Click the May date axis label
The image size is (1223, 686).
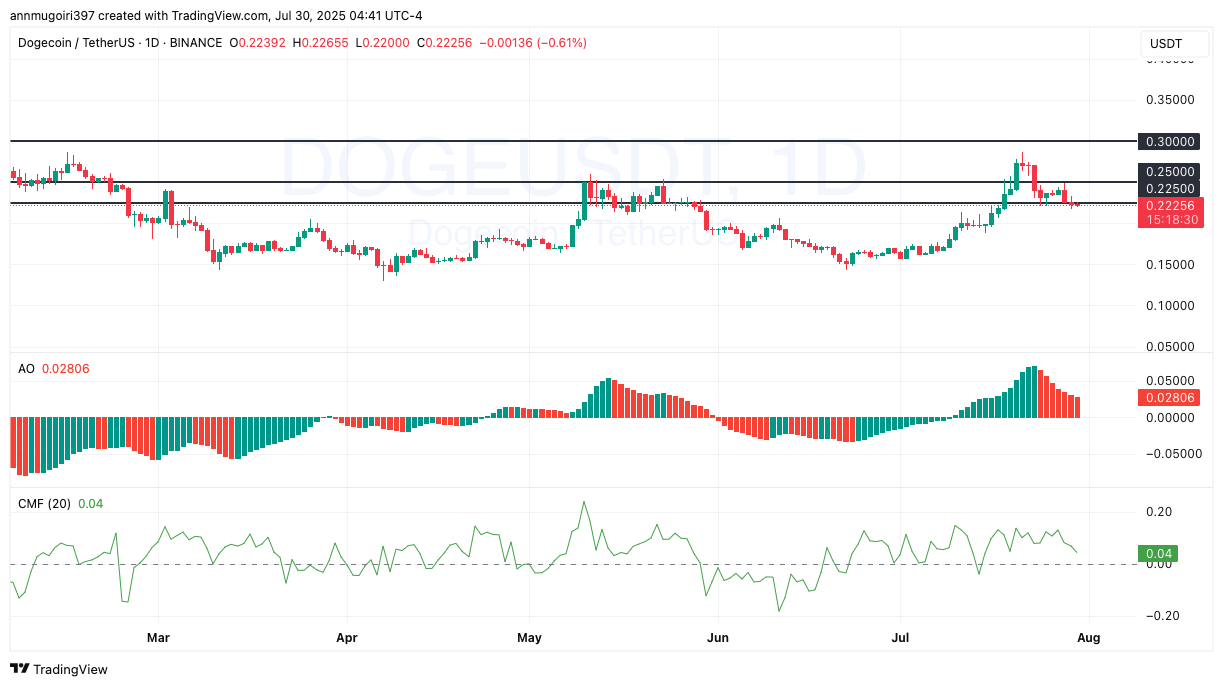[x=529, y=637]
